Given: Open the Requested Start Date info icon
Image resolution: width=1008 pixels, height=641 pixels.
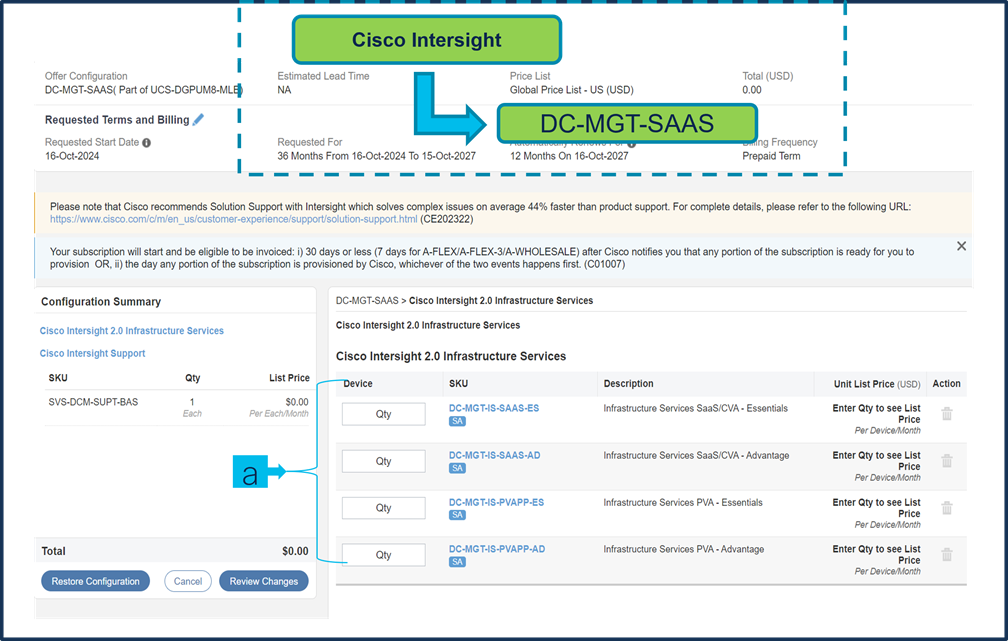Looking at the screenshot, I should (x=147, y=143).
